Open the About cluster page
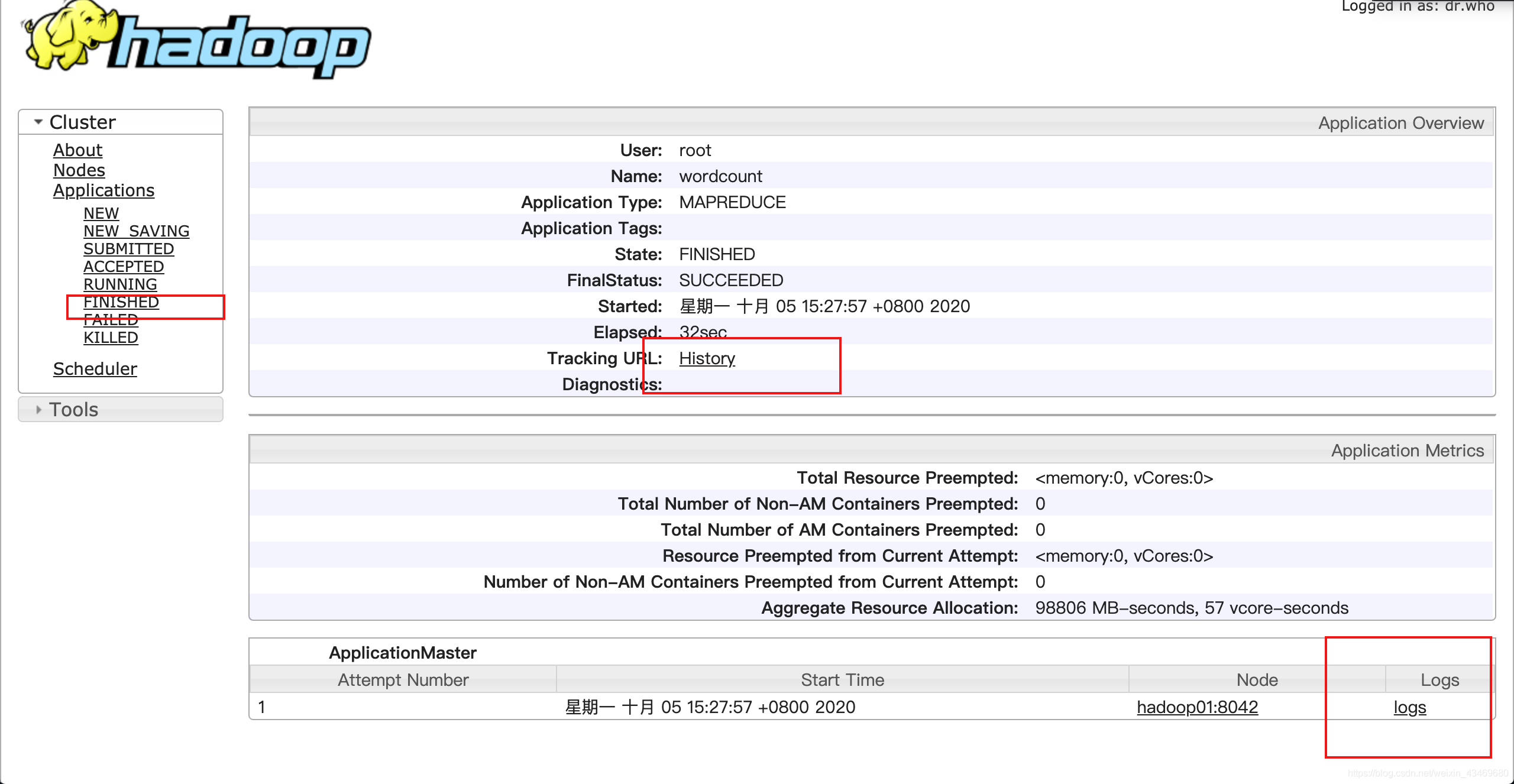The height and width of the screenshot is (784, 1514). (x=77, y=150)
